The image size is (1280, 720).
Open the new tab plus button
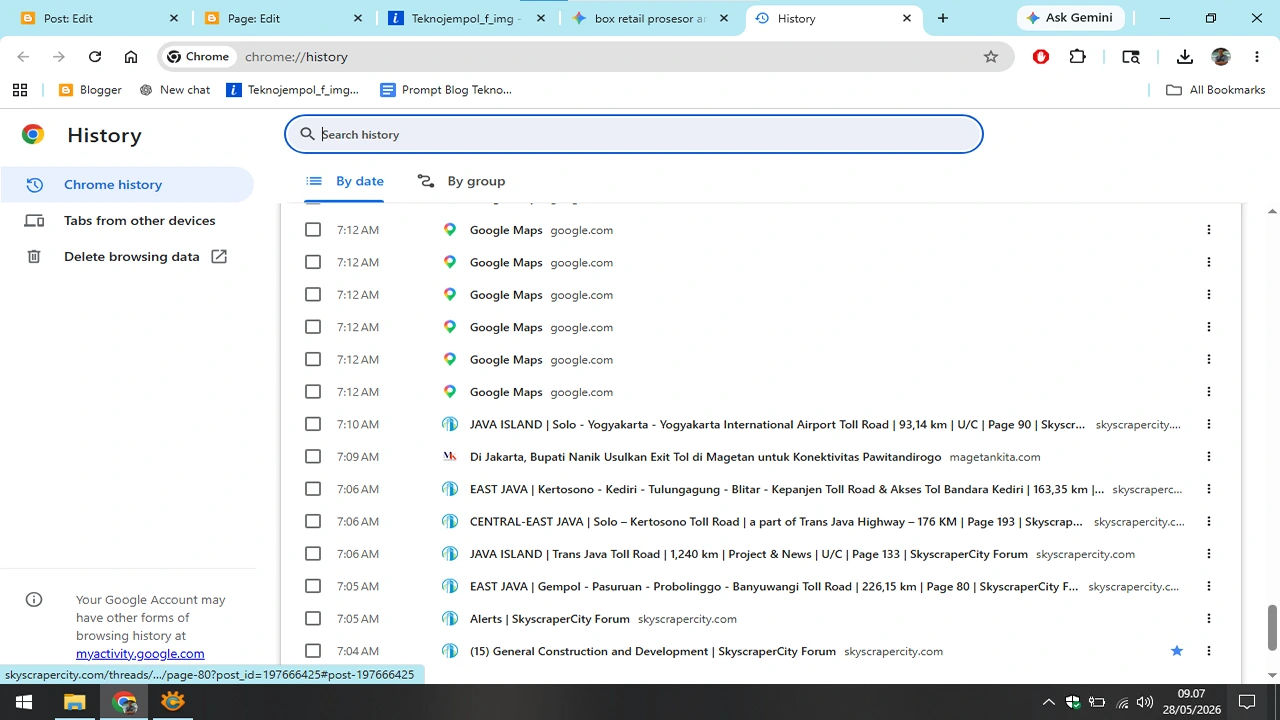[x=943, y=18]
